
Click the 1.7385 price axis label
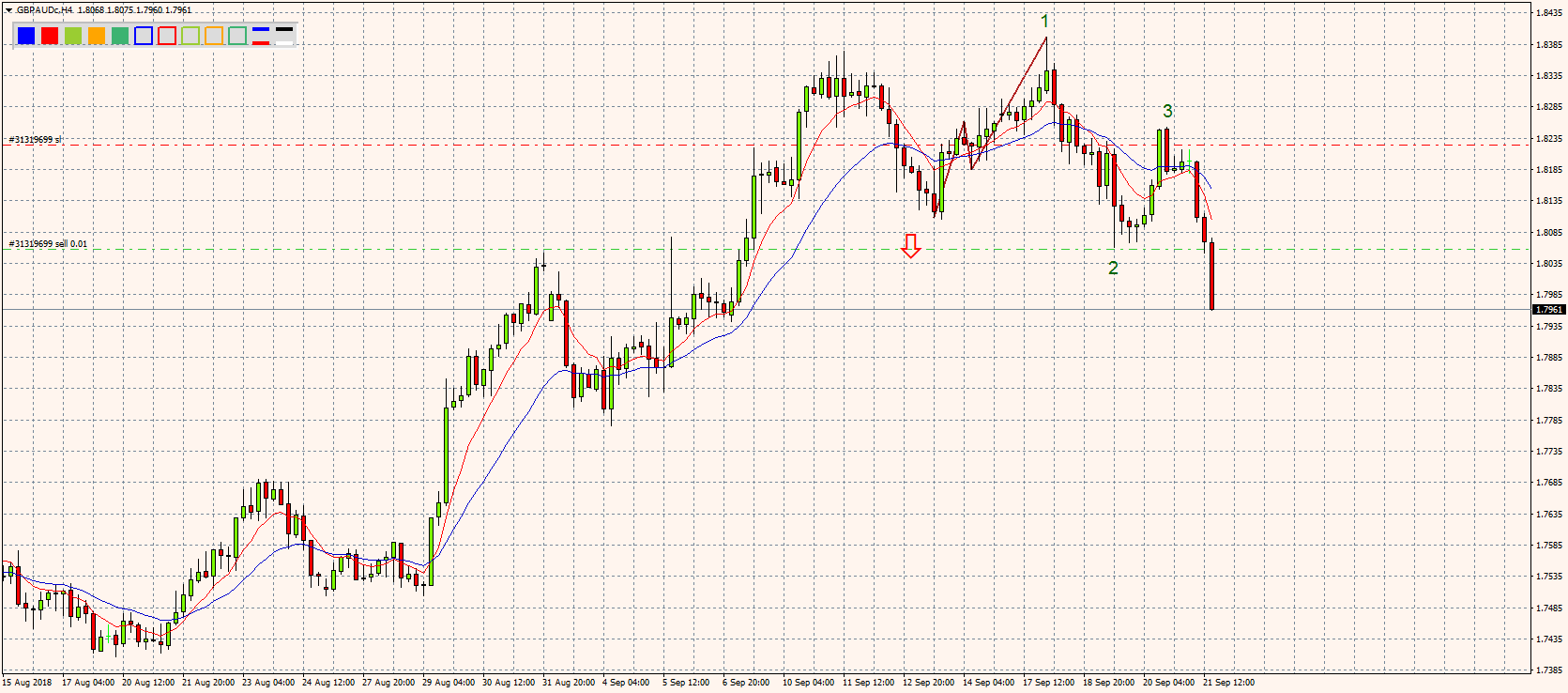(x=1549, y=670)
